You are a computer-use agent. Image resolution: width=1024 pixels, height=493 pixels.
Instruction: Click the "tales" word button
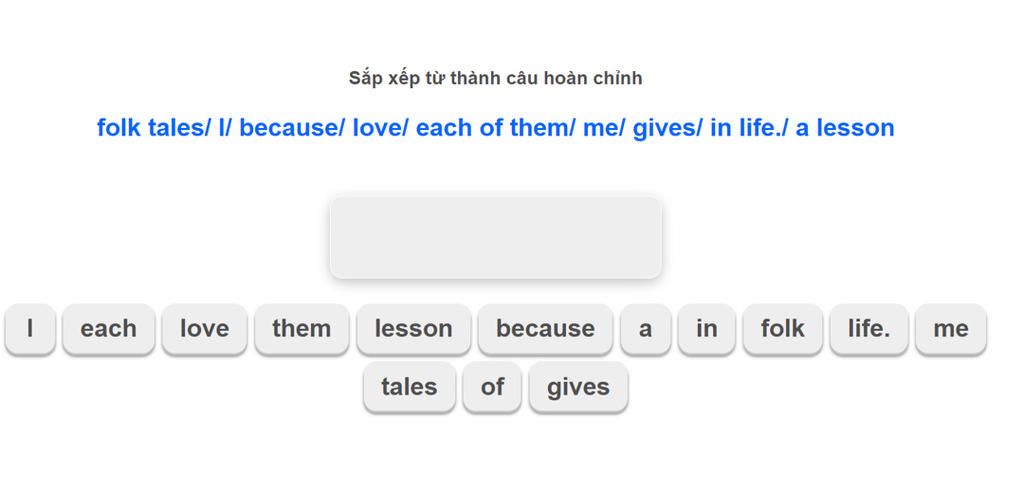409,387
